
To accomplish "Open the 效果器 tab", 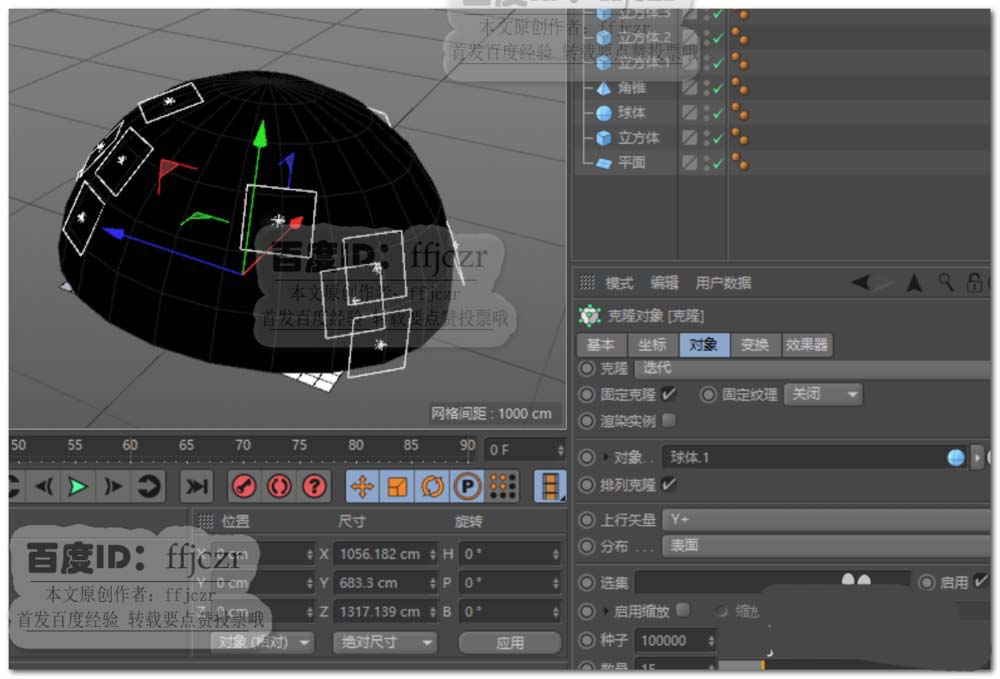I will 806,345.
